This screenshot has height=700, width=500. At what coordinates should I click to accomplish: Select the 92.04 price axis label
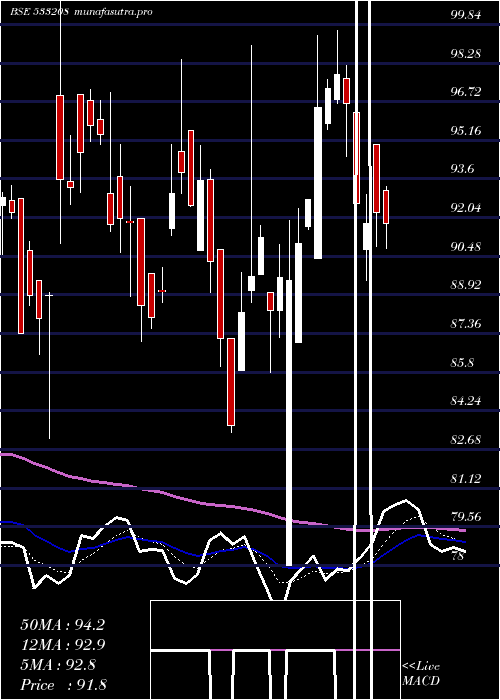466,208
